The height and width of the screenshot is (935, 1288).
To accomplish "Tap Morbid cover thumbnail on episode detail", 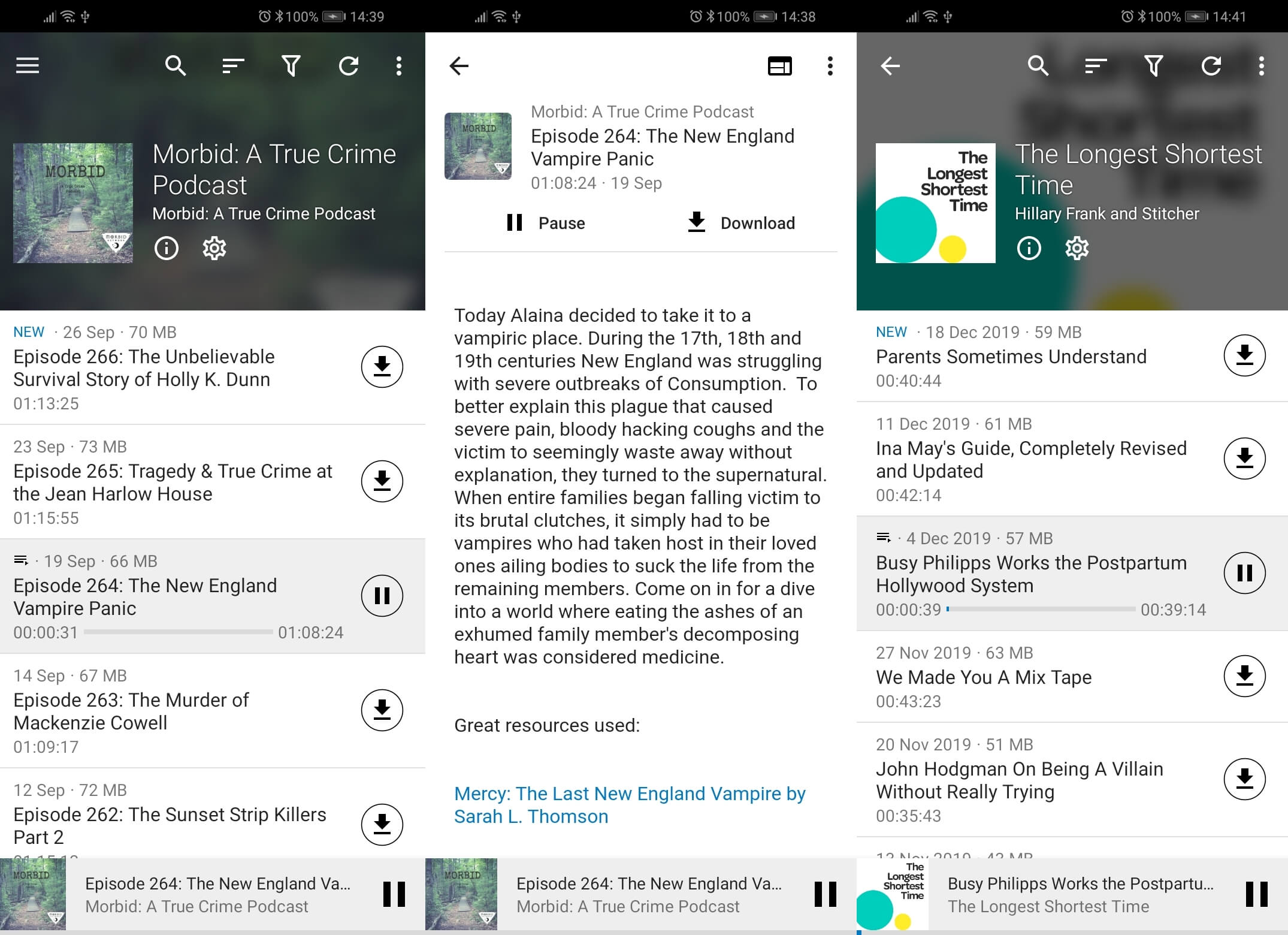I will [478, 146].
